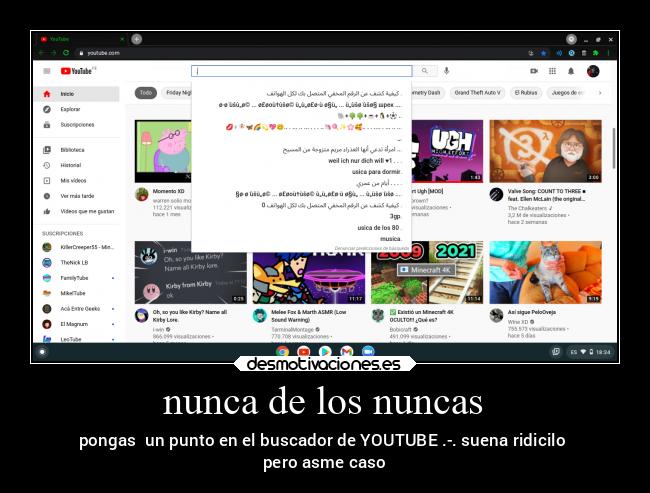Open the UGH video thumbnail
650x493 pixels.
[x=447, y=151]
